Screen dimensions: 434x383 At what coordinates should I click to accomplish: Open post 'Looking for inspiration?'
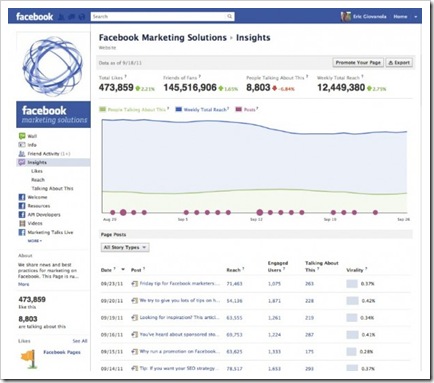180,317
